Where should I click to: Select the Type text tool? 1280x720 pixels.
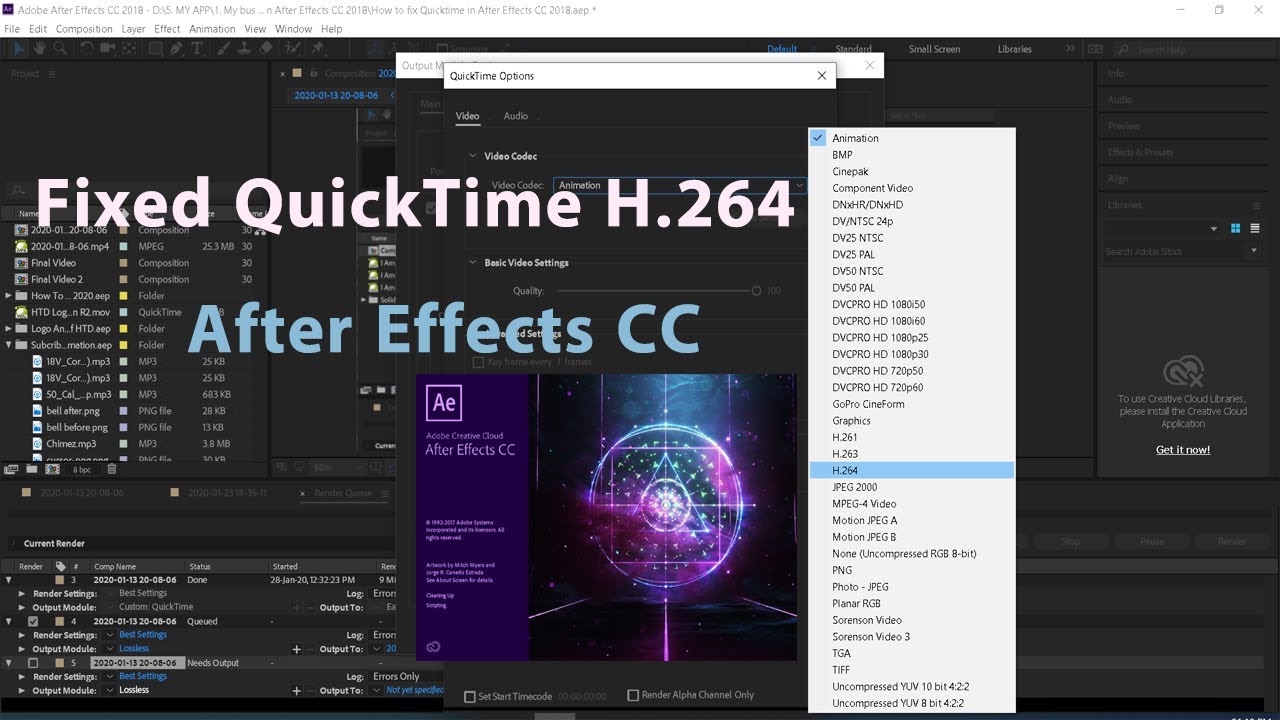(197, 48)
